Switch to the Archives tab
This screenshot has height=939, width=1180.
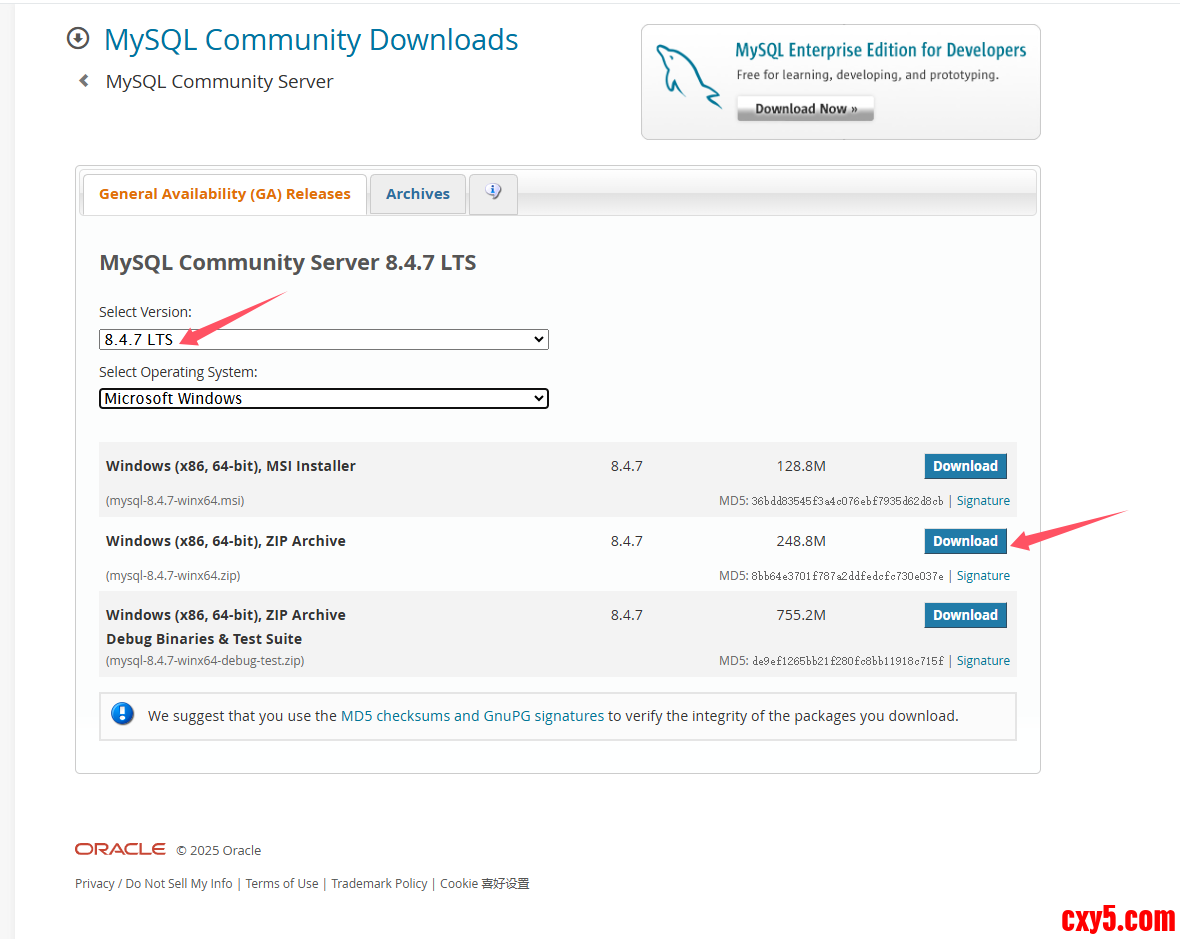(418, 194)
